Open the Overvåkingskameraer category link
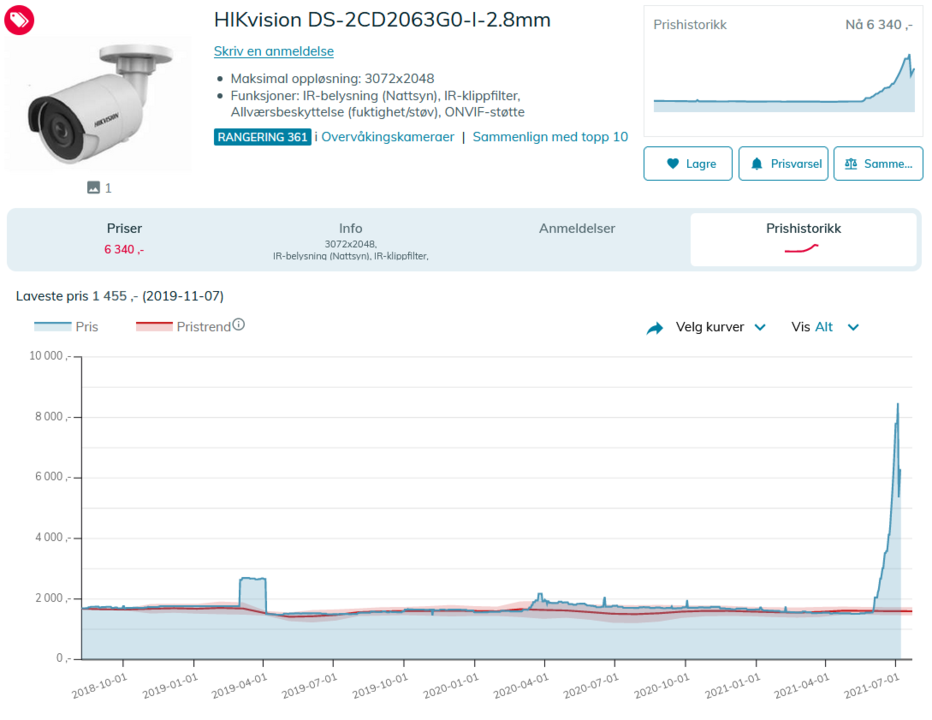 point(387,137)
